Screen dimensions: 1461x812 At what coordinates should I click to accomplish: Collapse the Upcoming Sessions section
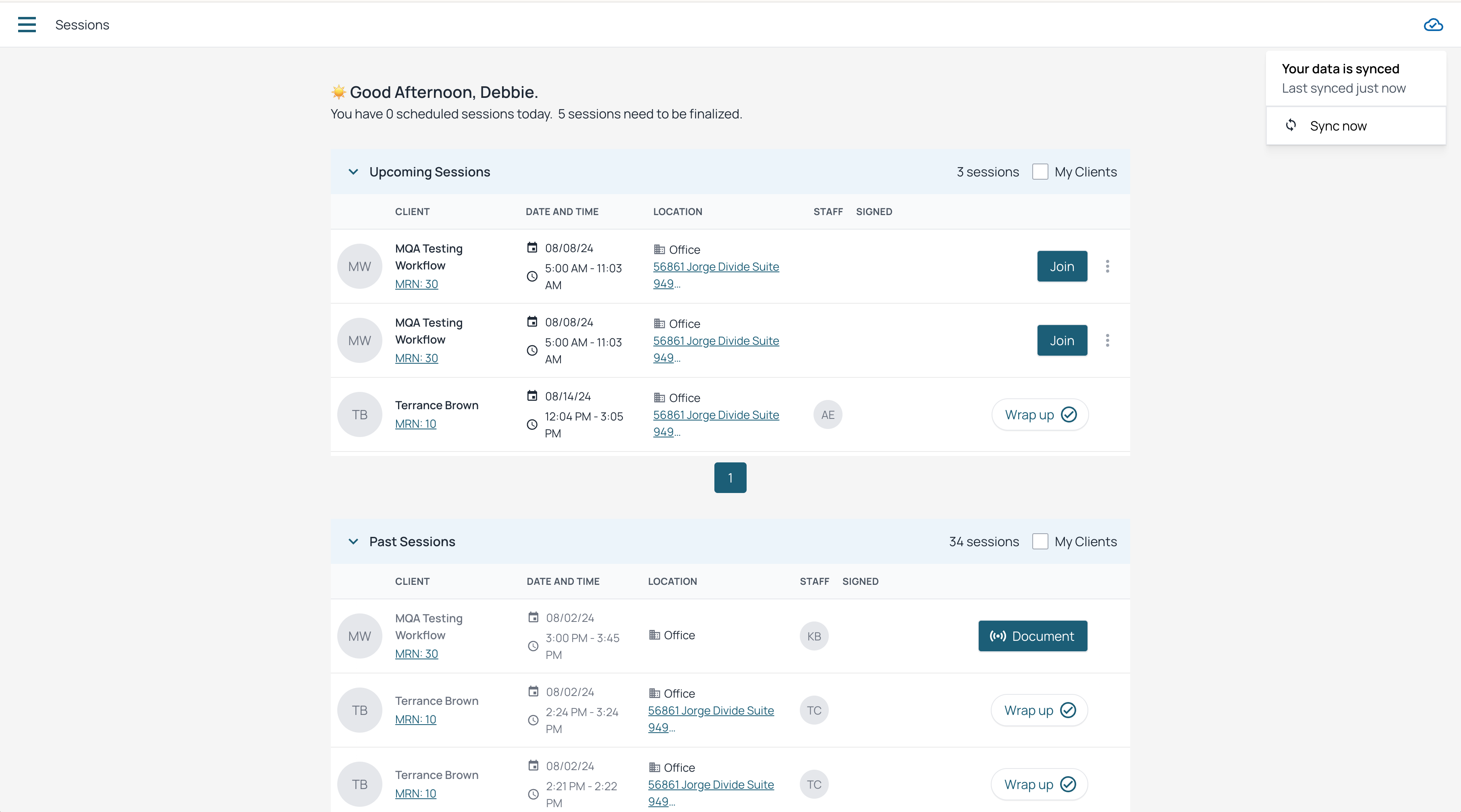pos(353,172)
